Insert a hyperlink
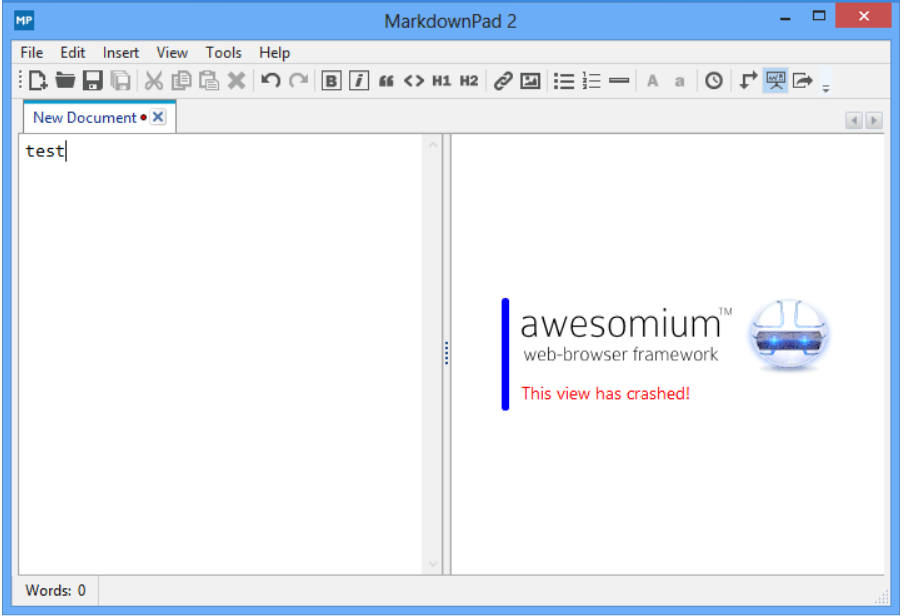 coord(503,81)
